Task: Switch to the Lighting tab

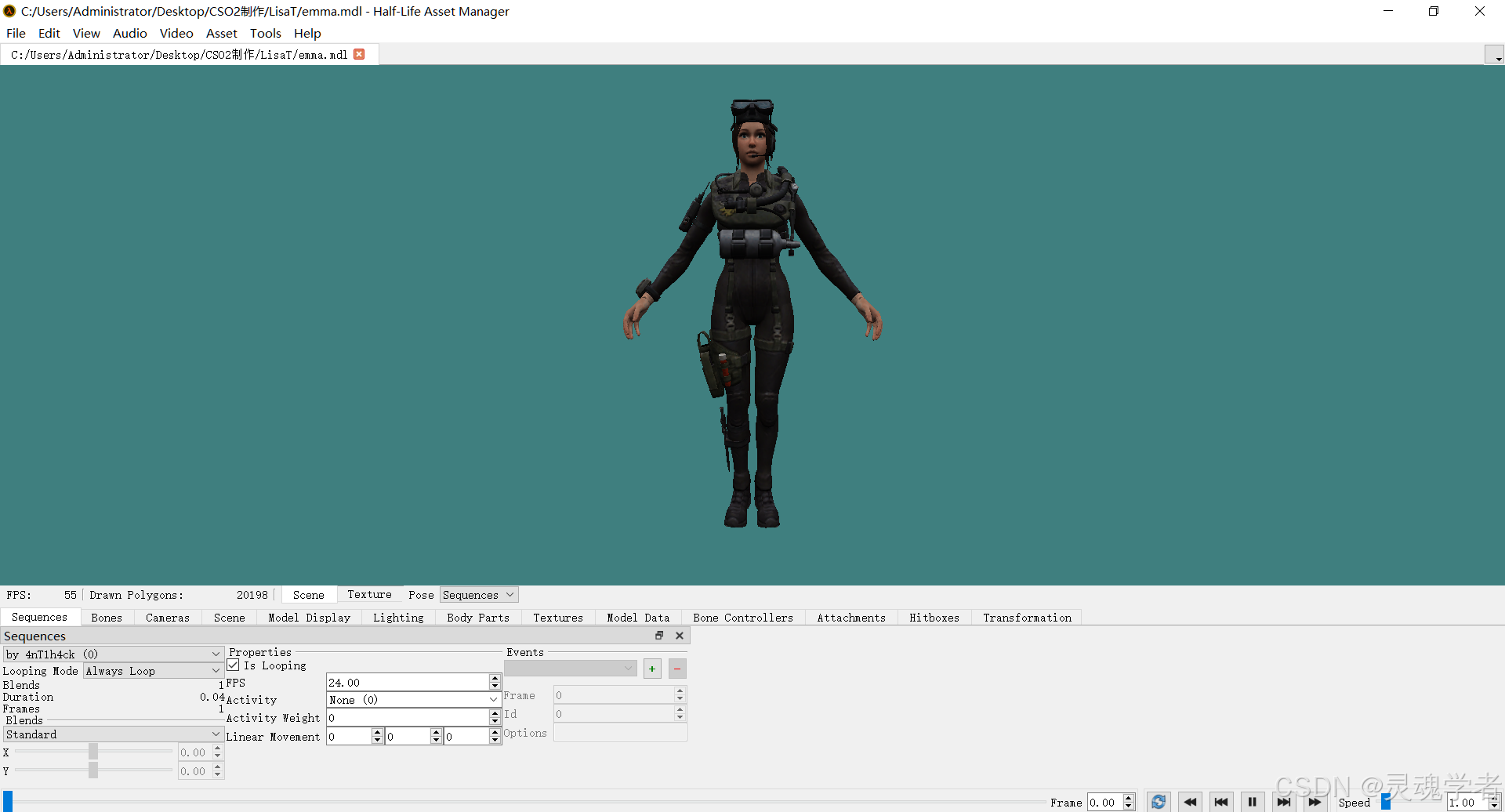Action: pos(398,618)
